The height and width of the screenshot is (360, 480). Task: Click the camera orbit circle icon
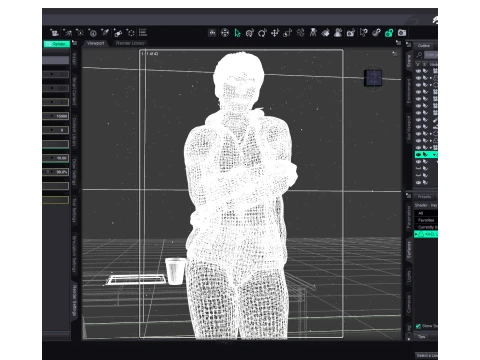point(225,33)
